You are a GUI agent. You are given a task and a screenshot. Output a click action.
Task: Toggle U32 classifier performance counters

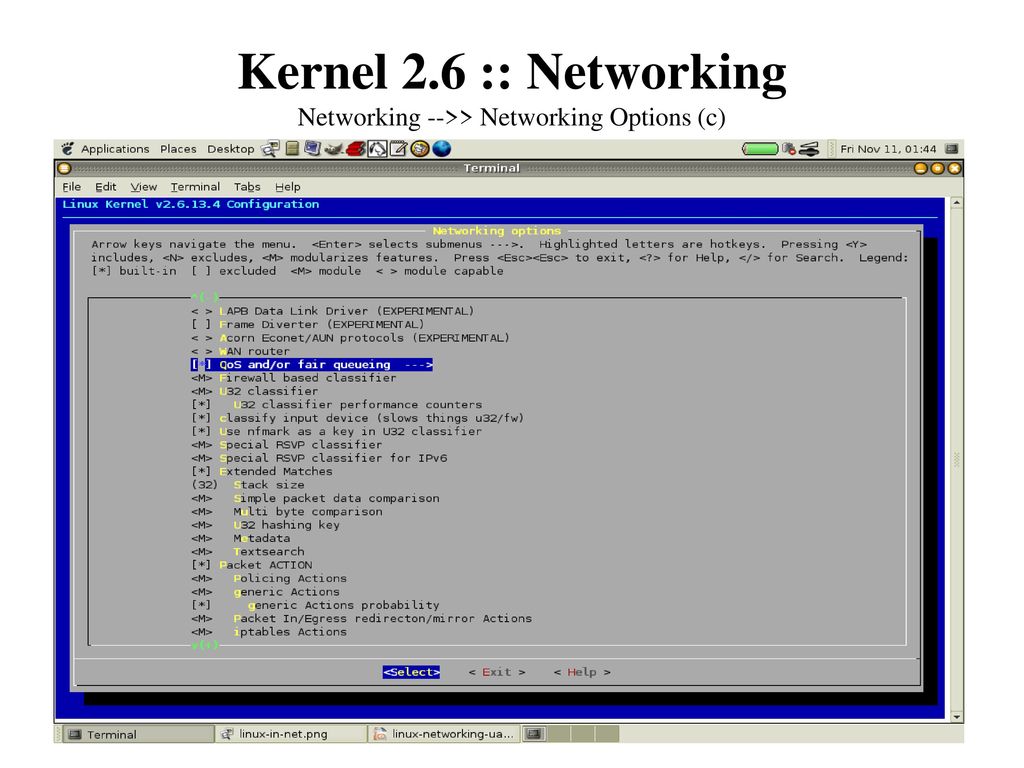(x=337, y=404)
